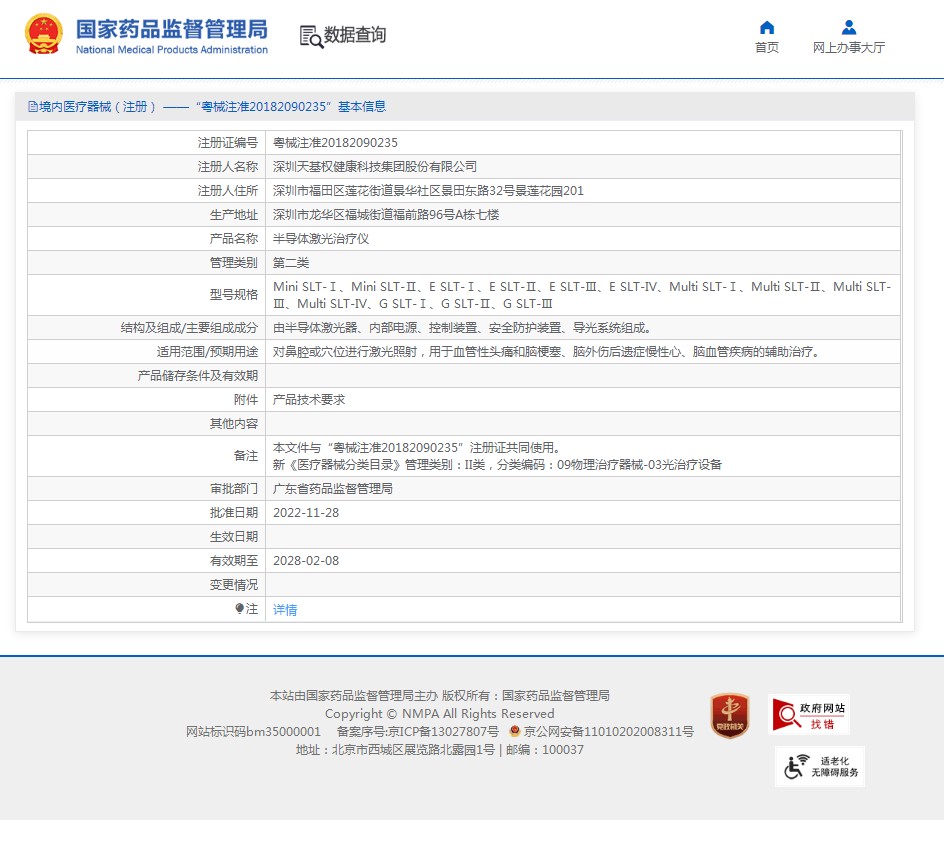
Task: Select the 结构及组成 composition value
Action: click(462, 328)
